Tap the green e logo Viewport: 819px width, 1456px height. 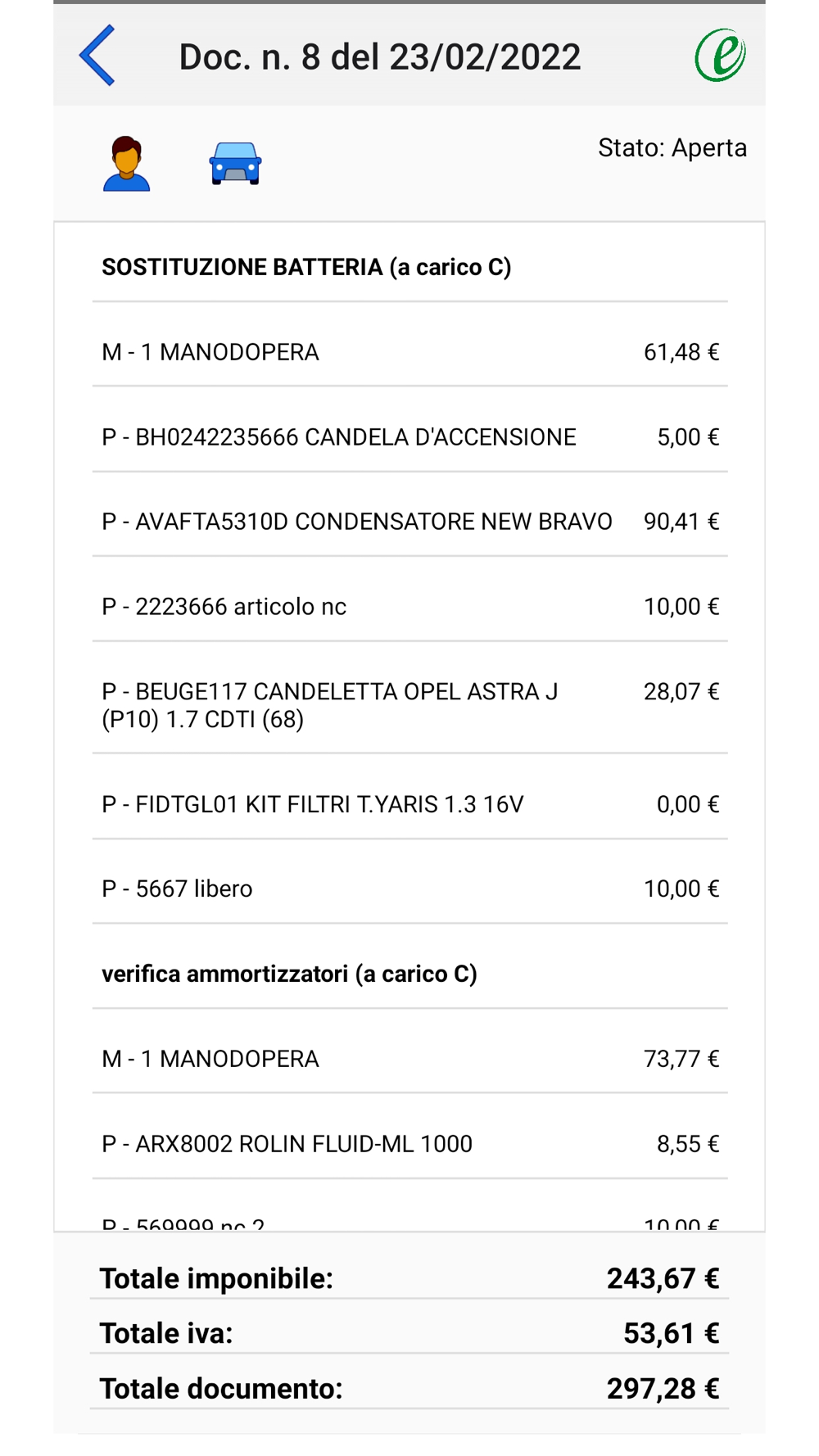point(720,56)
